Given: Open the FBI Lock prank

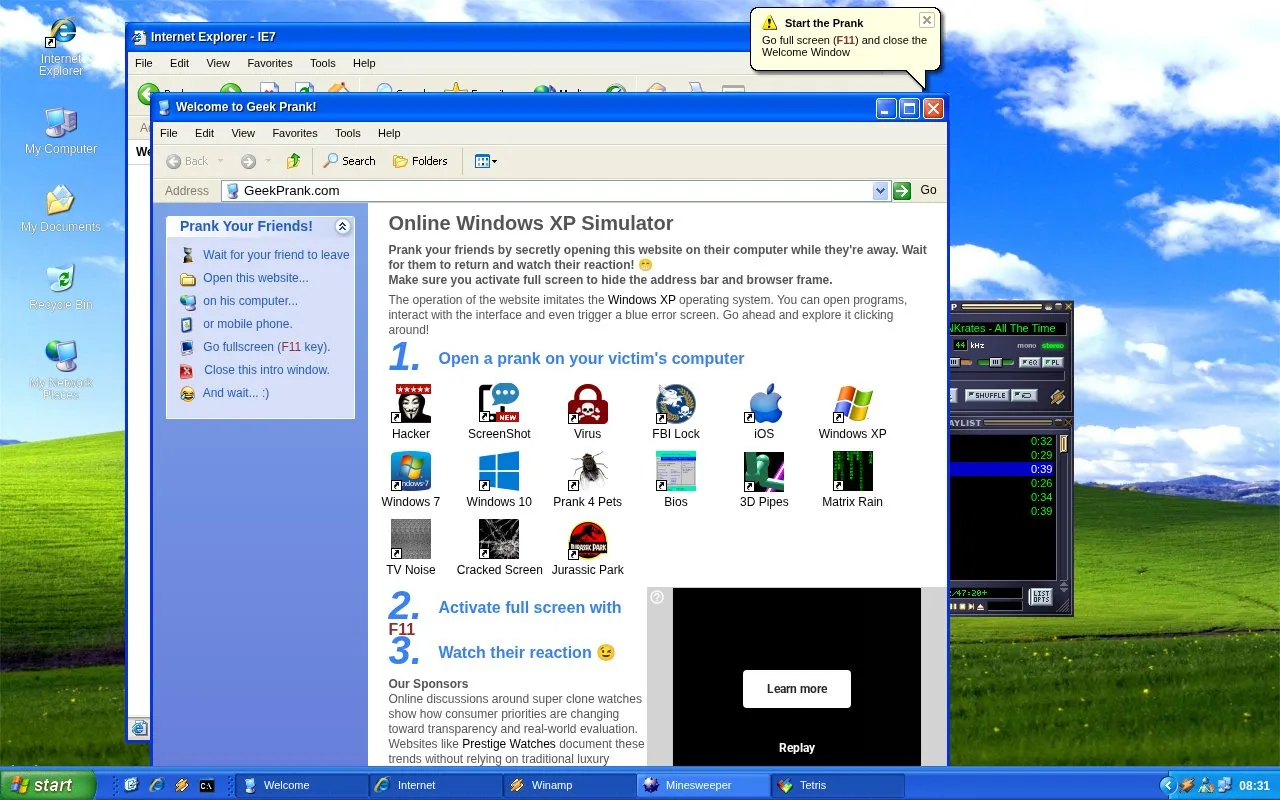Looking at the screenshot, I should 676,412.
